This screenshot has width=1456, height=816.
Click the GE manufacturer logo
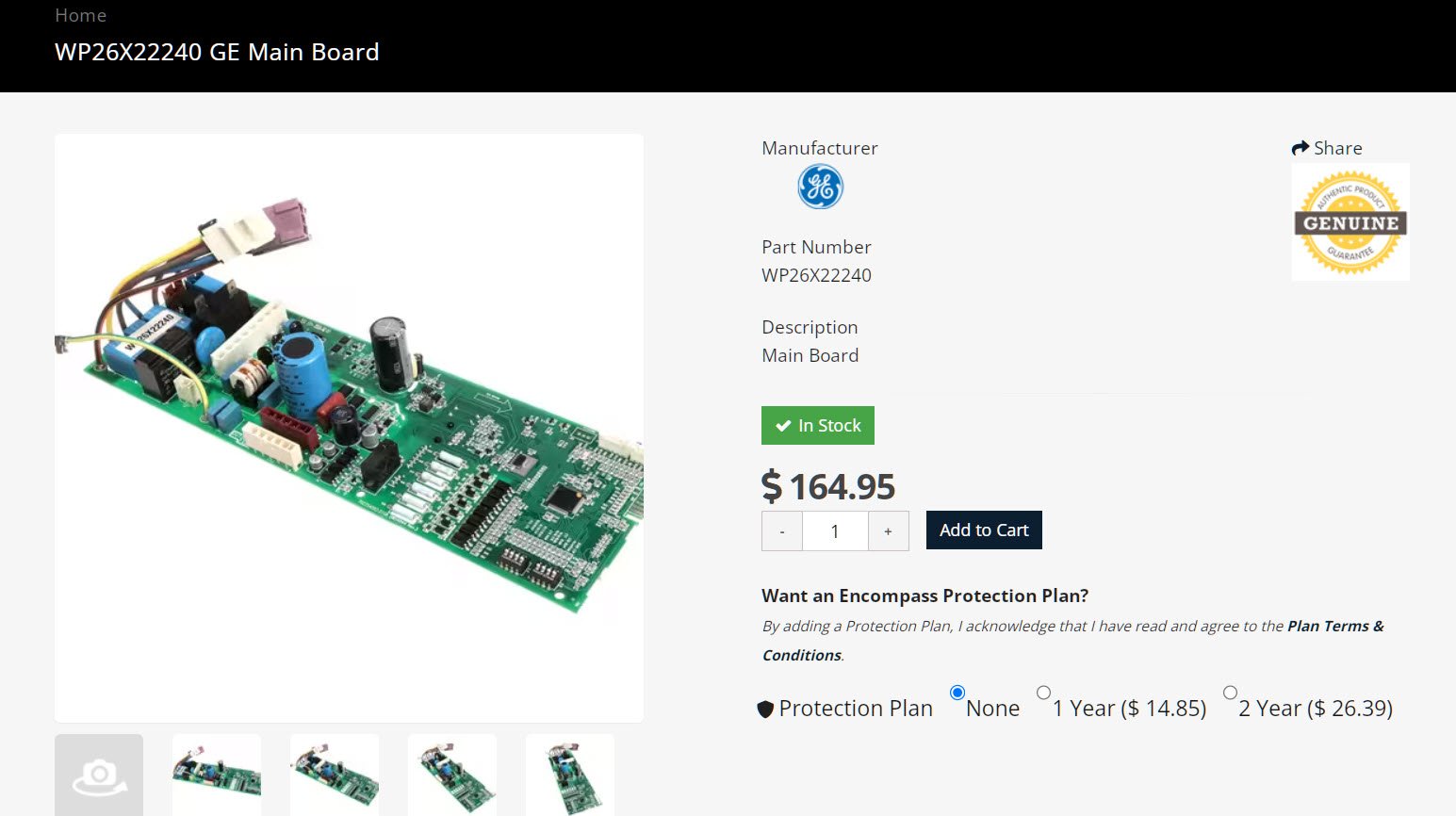pyautogui.click(x=820, y=187)
